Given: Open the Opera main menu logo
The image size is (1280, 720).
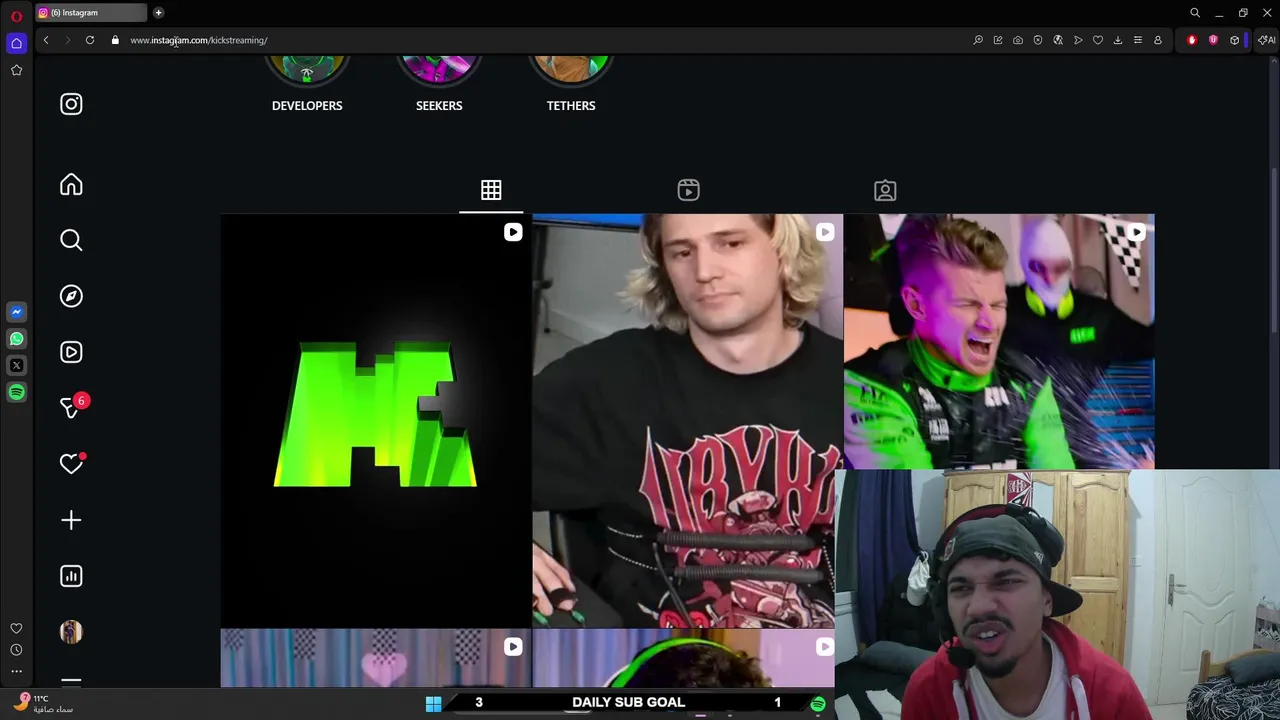Looking at the screenshot, I should [16, 16].
